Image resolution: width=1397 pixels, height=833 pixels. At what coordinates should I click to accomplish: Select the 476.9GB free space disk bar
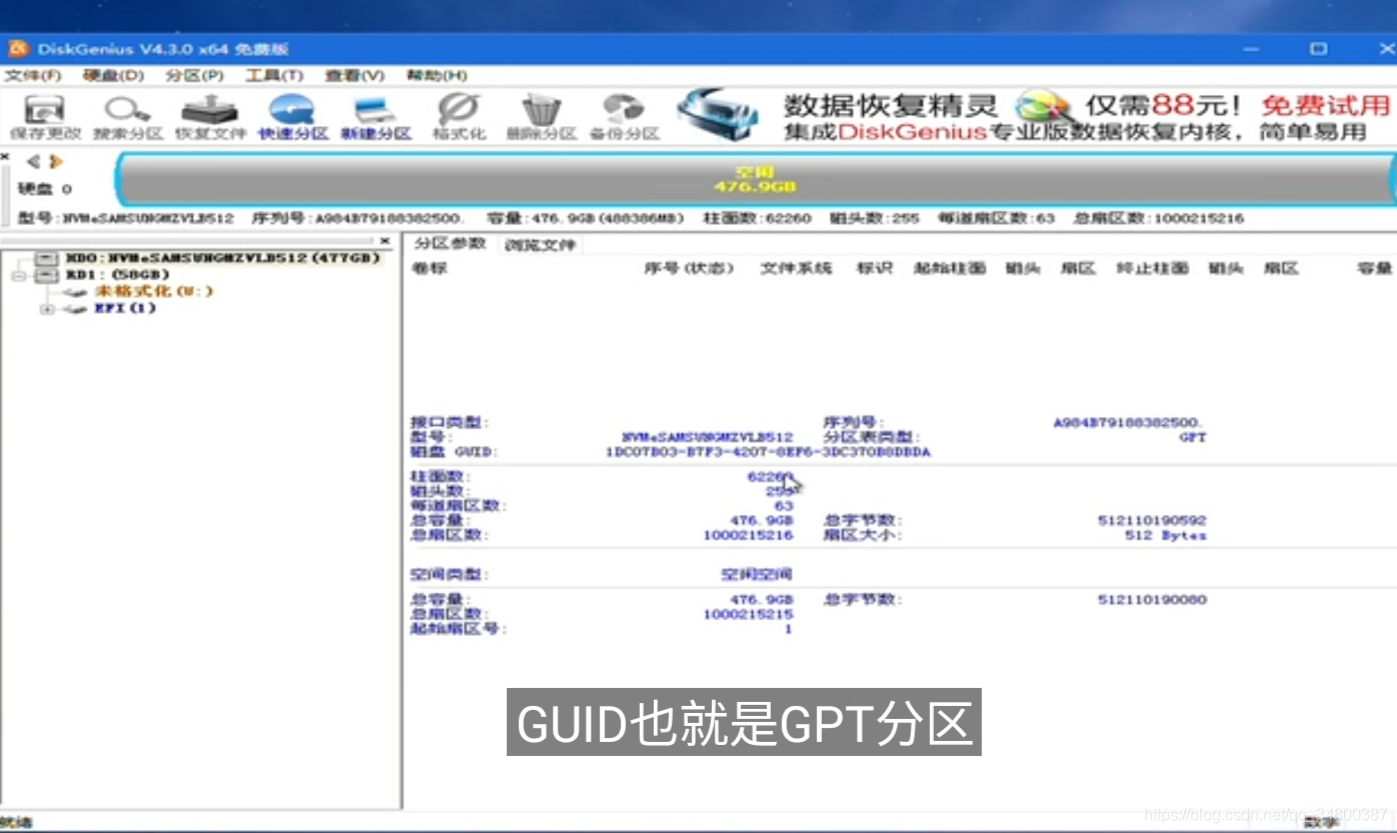(755, 180)
